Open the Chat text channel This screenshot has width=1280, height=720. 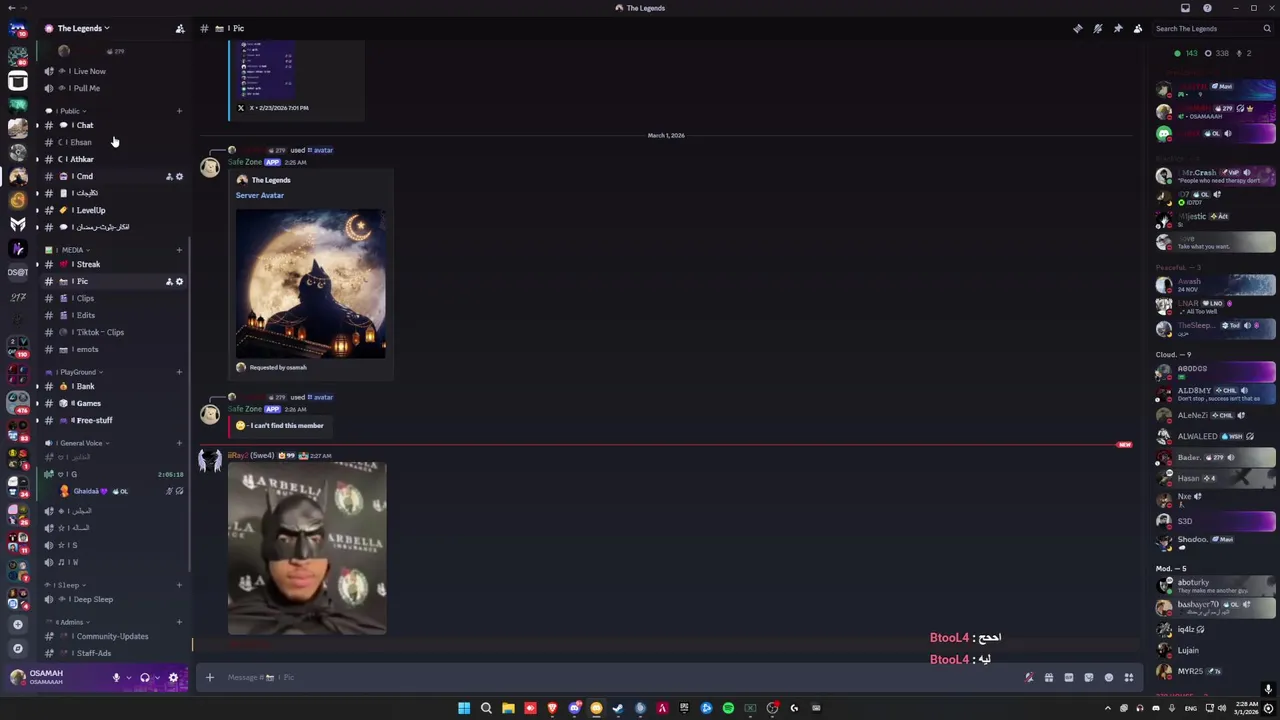point(113,125)
